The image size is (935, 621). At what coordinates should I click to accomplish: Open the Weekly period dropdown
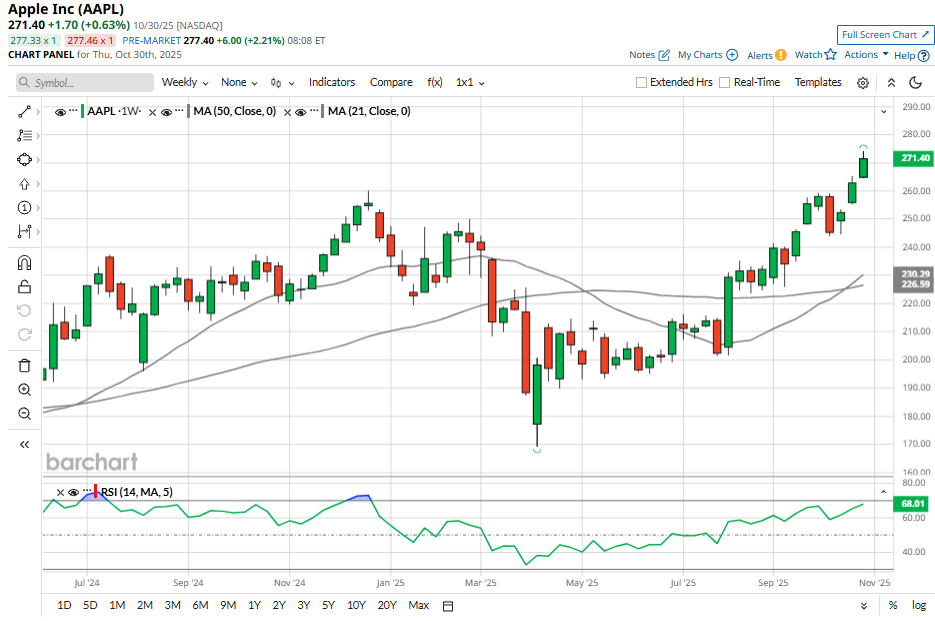[x=185, y=83]
